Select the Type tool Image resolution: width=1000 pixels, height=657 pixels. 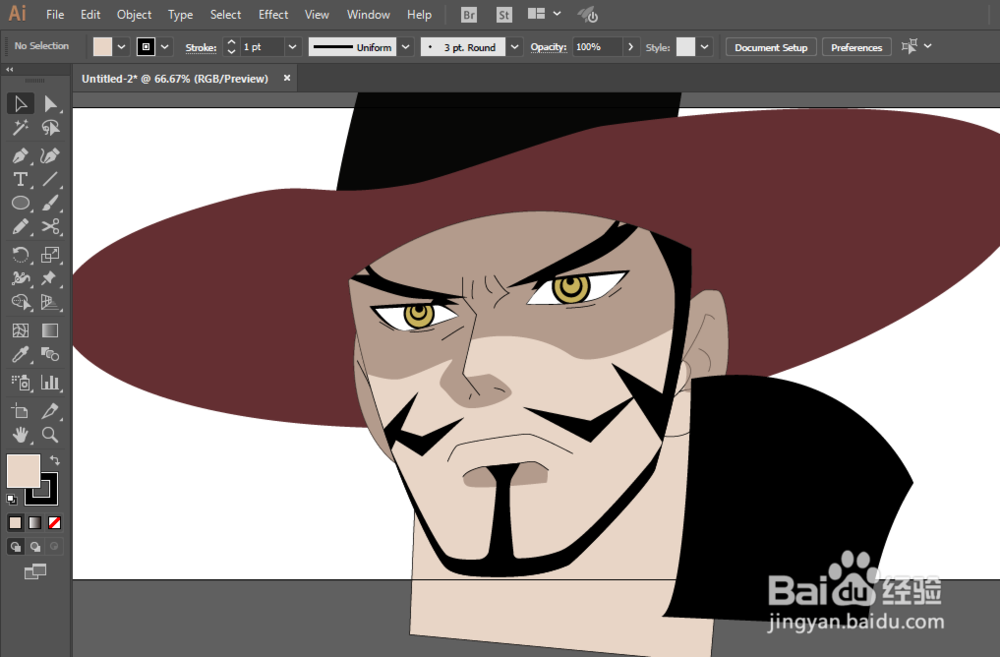(x=20, y=179)
